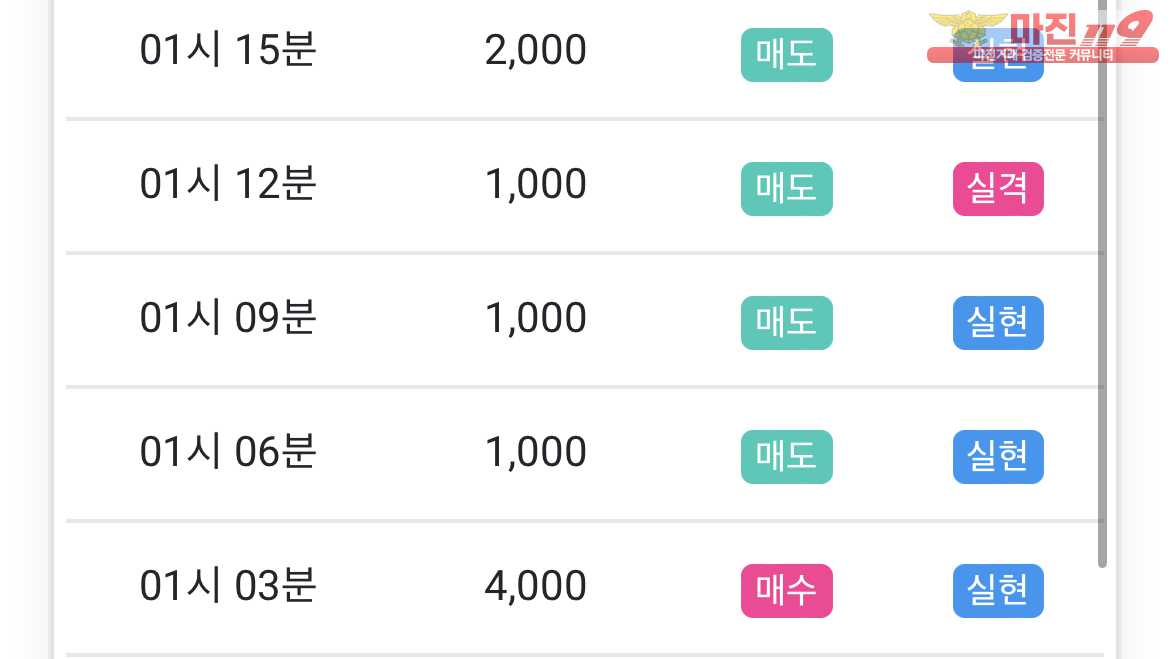
Task: Click the 매도 badge in 01시 15분 row
Action: tap(786, 54)
